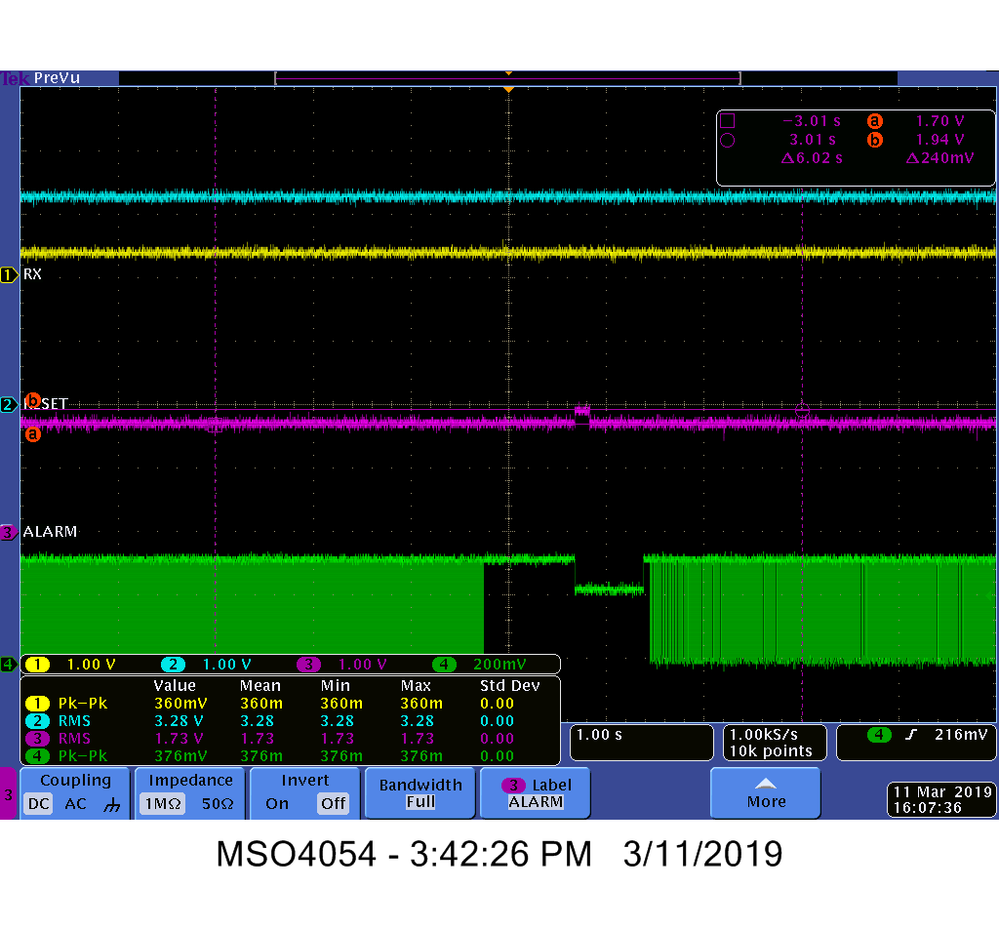This screenshot has height=937, width=999.
Task: Open the More soft menu
Action: coord(765,793)
